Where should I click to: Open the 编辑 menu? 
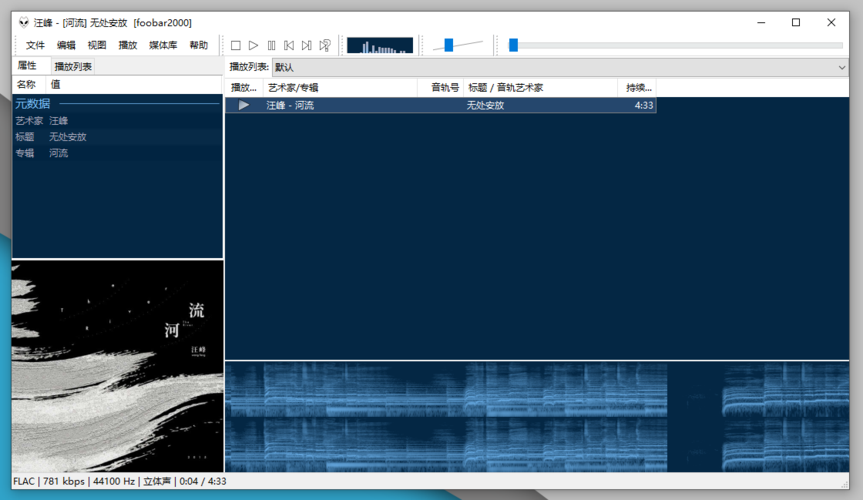66,45
